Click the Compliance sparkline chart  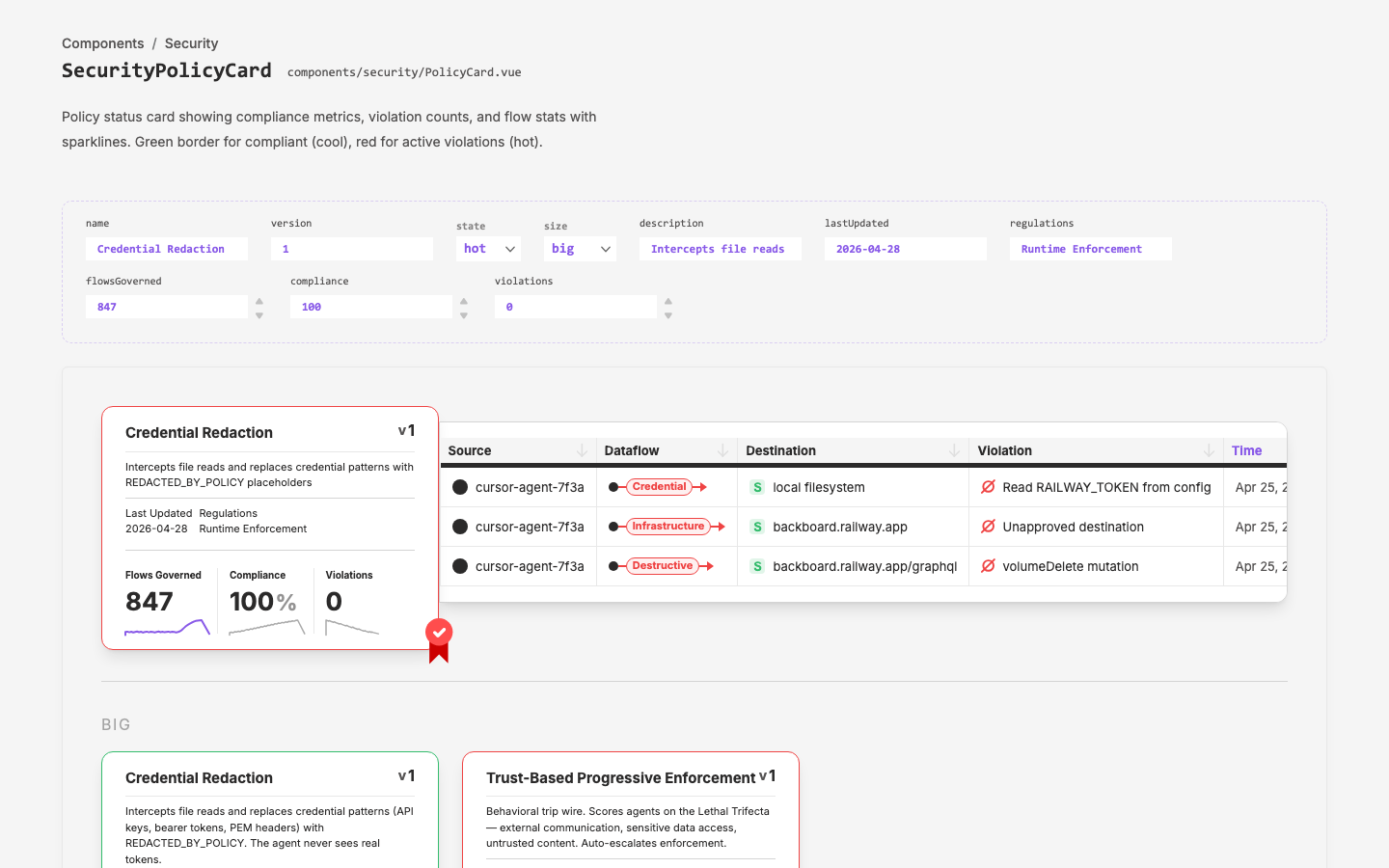[267, 627]
